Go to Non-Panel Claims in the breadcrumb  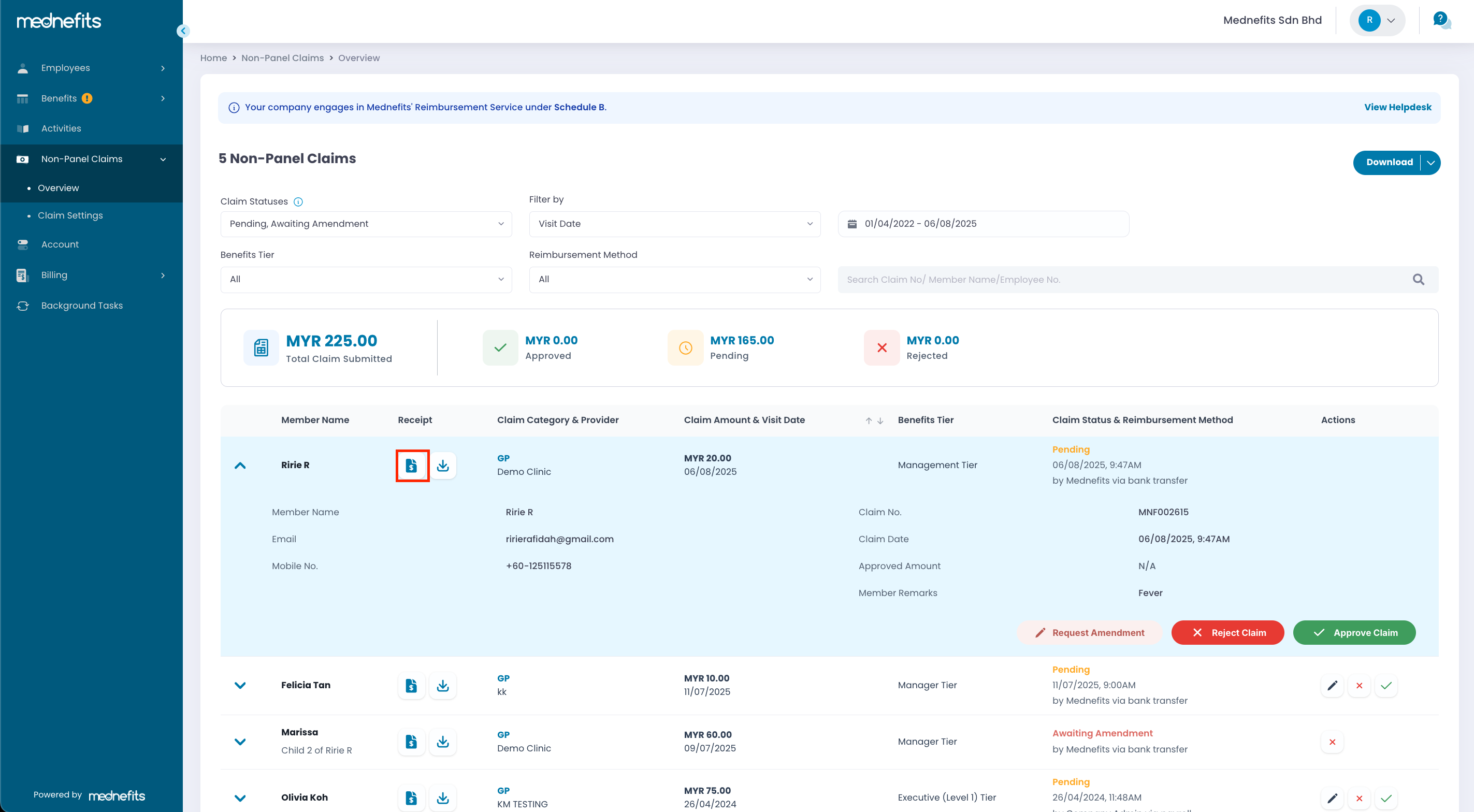coord(282,58)
